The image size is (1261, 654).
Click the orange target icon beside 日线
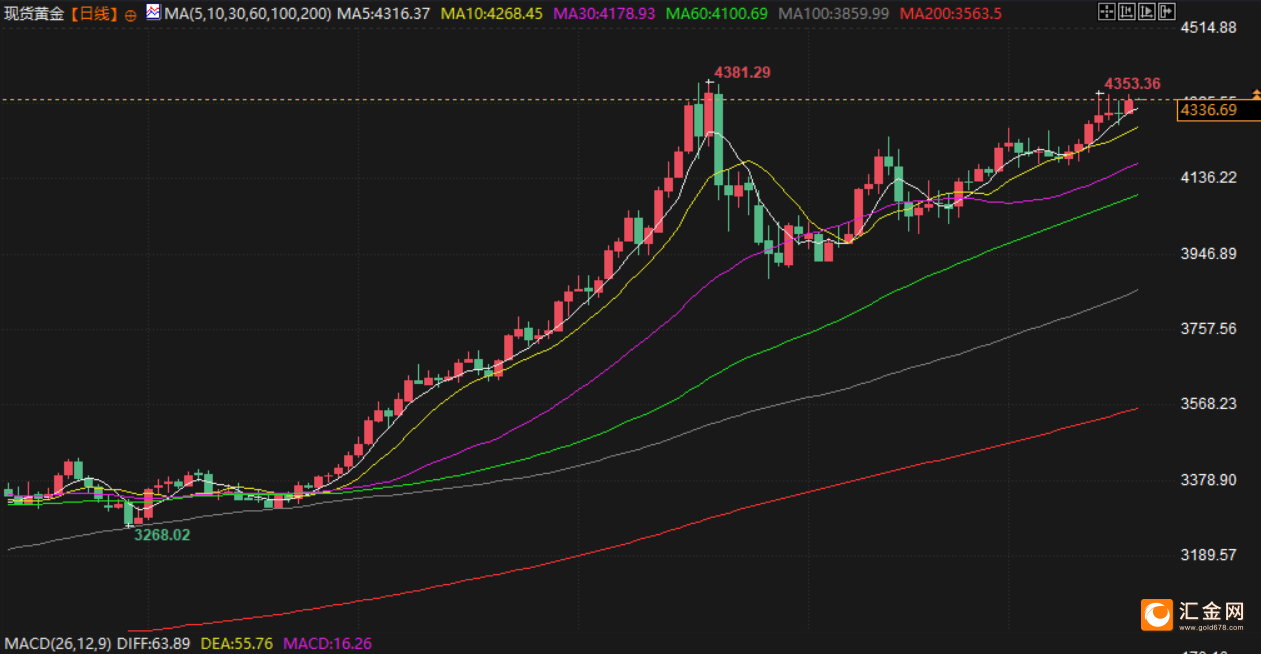click(x=130, y=15)
